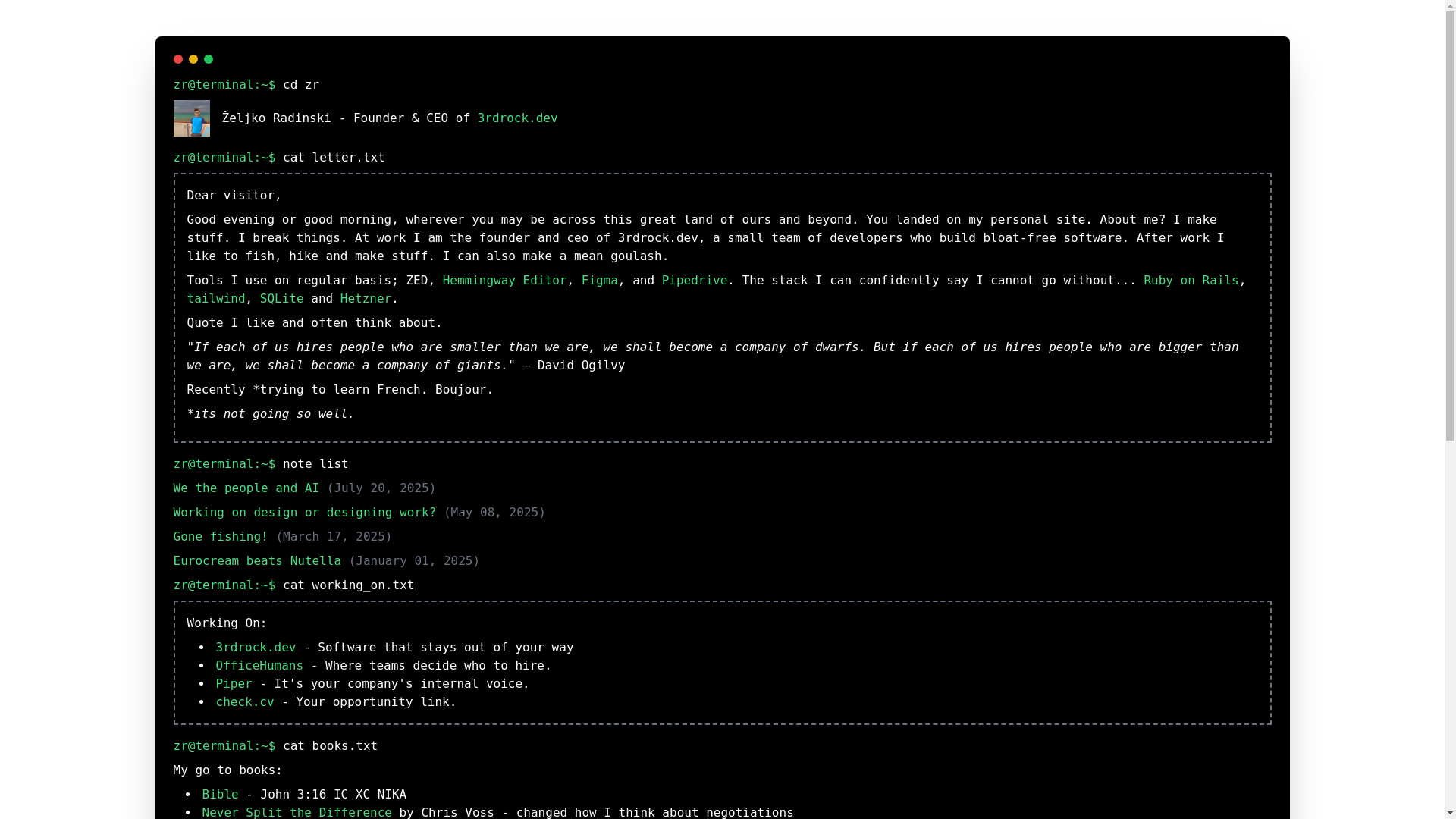Screen dimensions: 1456x819
Task: Click the red terminal window dot
Action: point(178,59)
